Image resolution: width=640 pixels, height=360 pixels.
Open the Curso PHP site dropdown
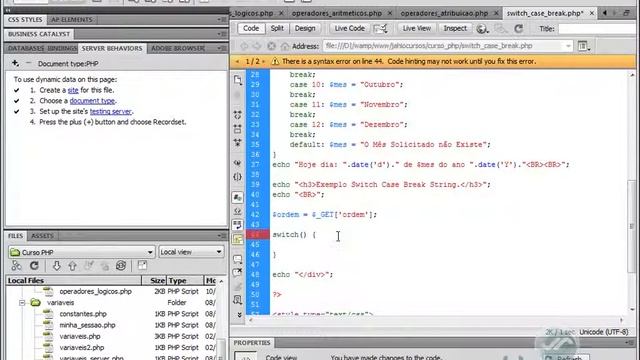point(82,252)
